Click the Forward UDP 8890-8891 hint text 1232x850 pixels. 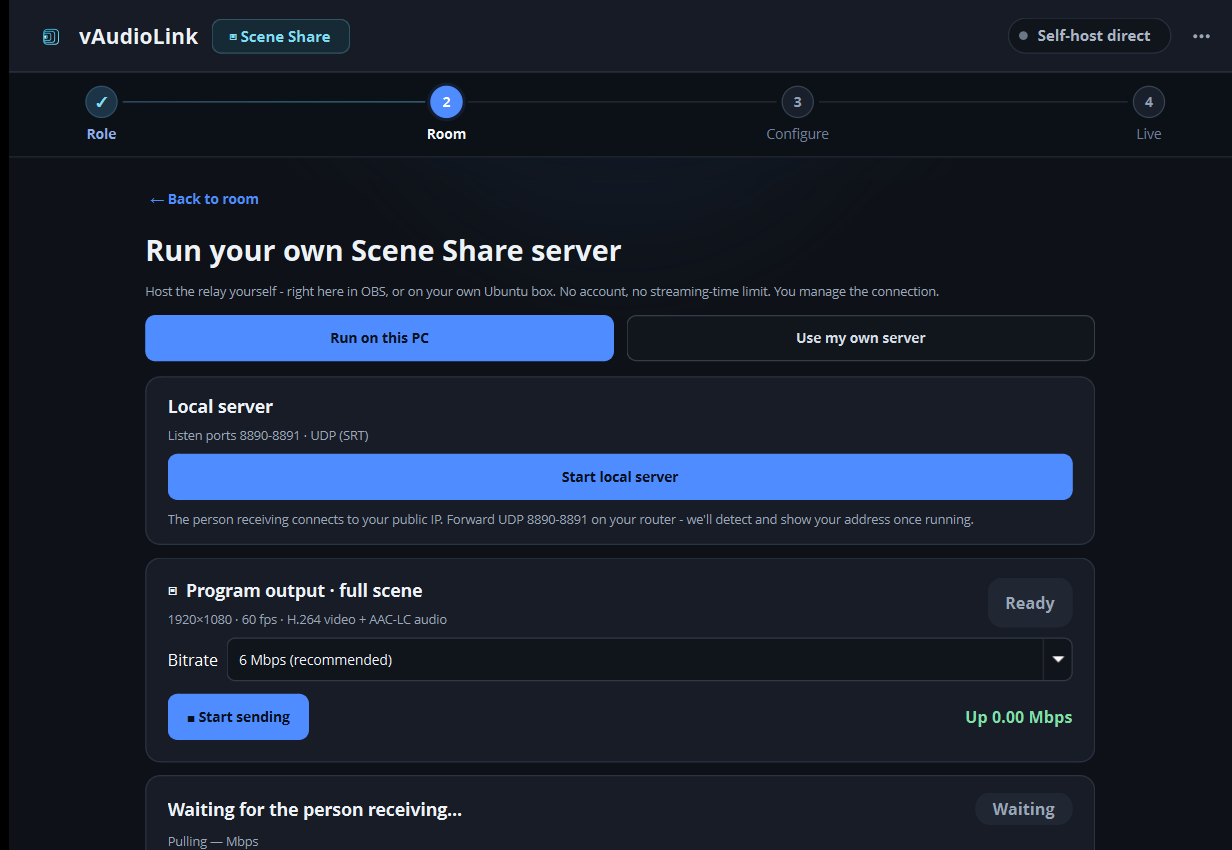coord(570,519)
